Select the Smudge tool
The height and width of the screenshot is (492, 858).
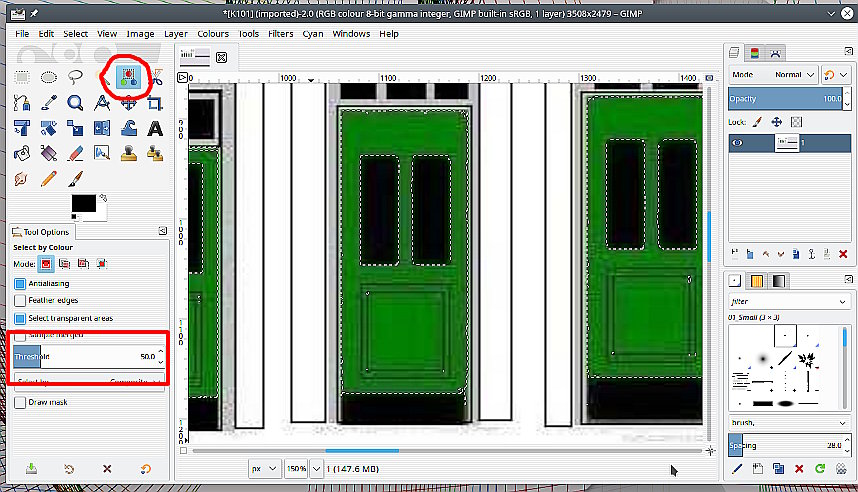[22, 179]
